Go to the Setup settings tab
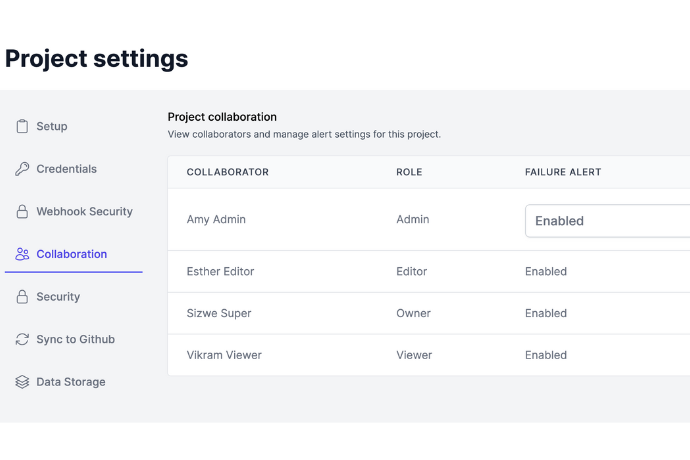Viewport: 690px width, 460px height. 52,127
